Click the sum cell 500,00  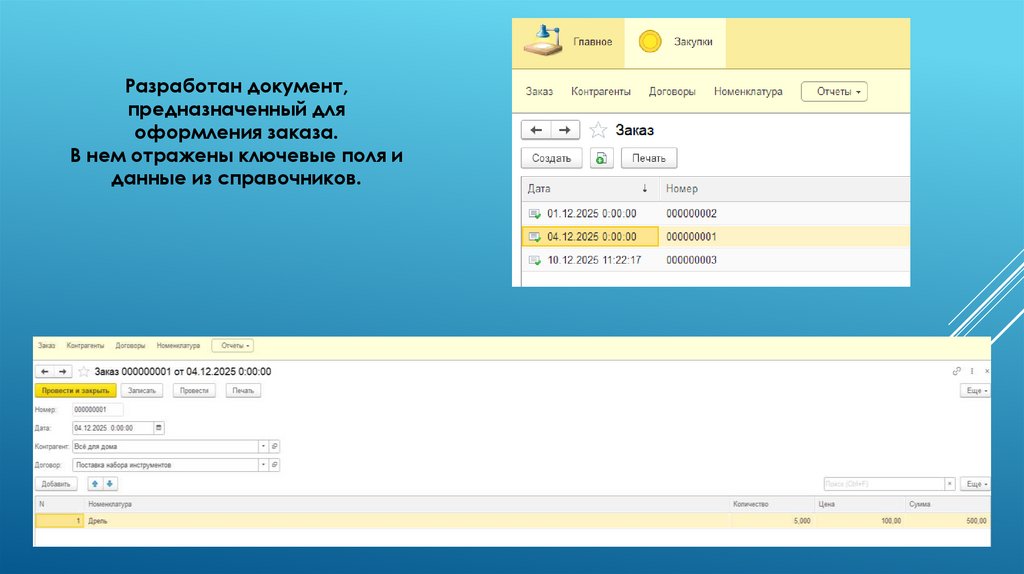click(948, 521)
